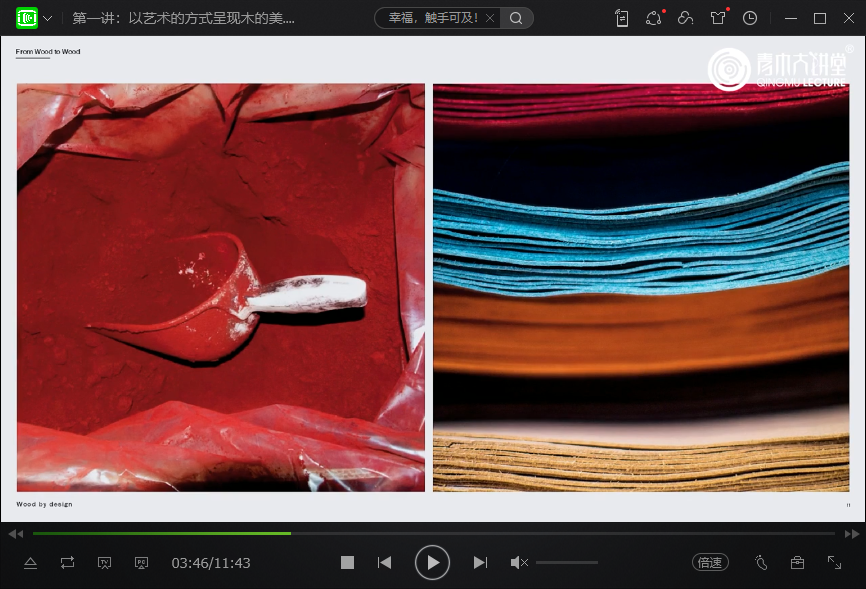The height and width of the screenshot is (589, 866).
Task: Expand the dropdown arrow beside the logo
Action: pos(48,18)
